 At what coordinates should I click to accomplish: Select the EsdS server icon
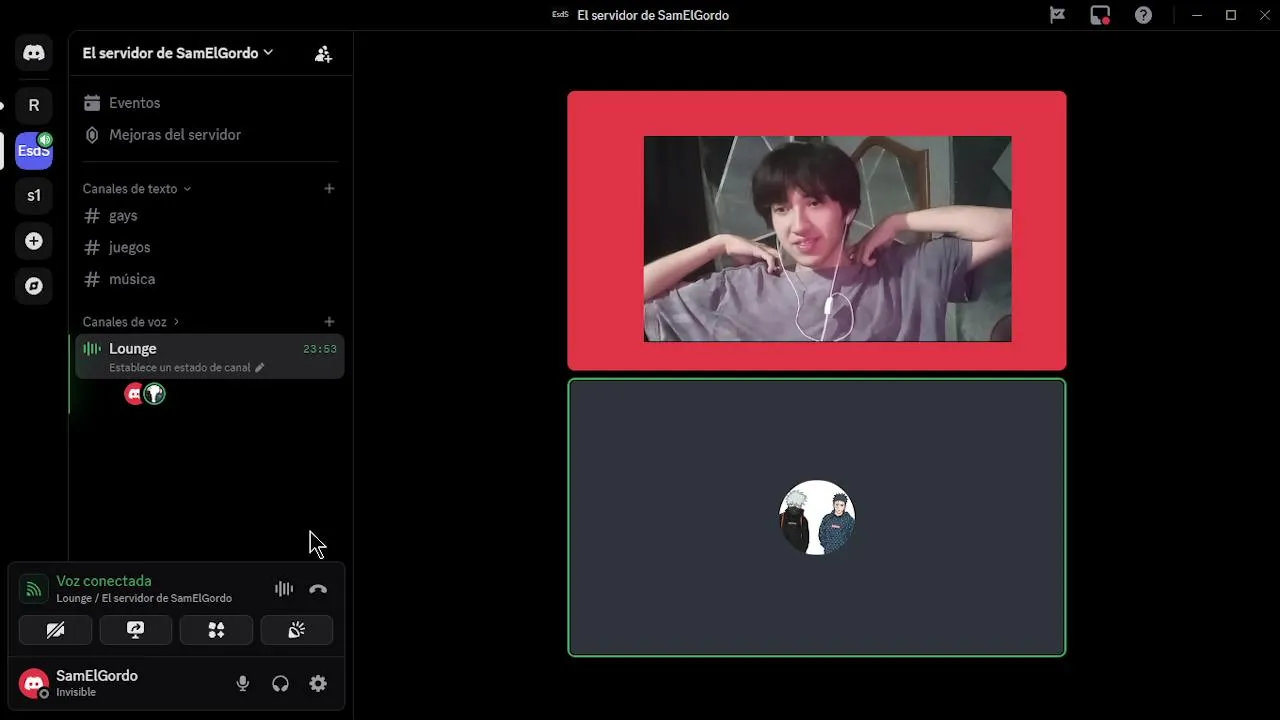pyautogui.click(x=34, y=151)
